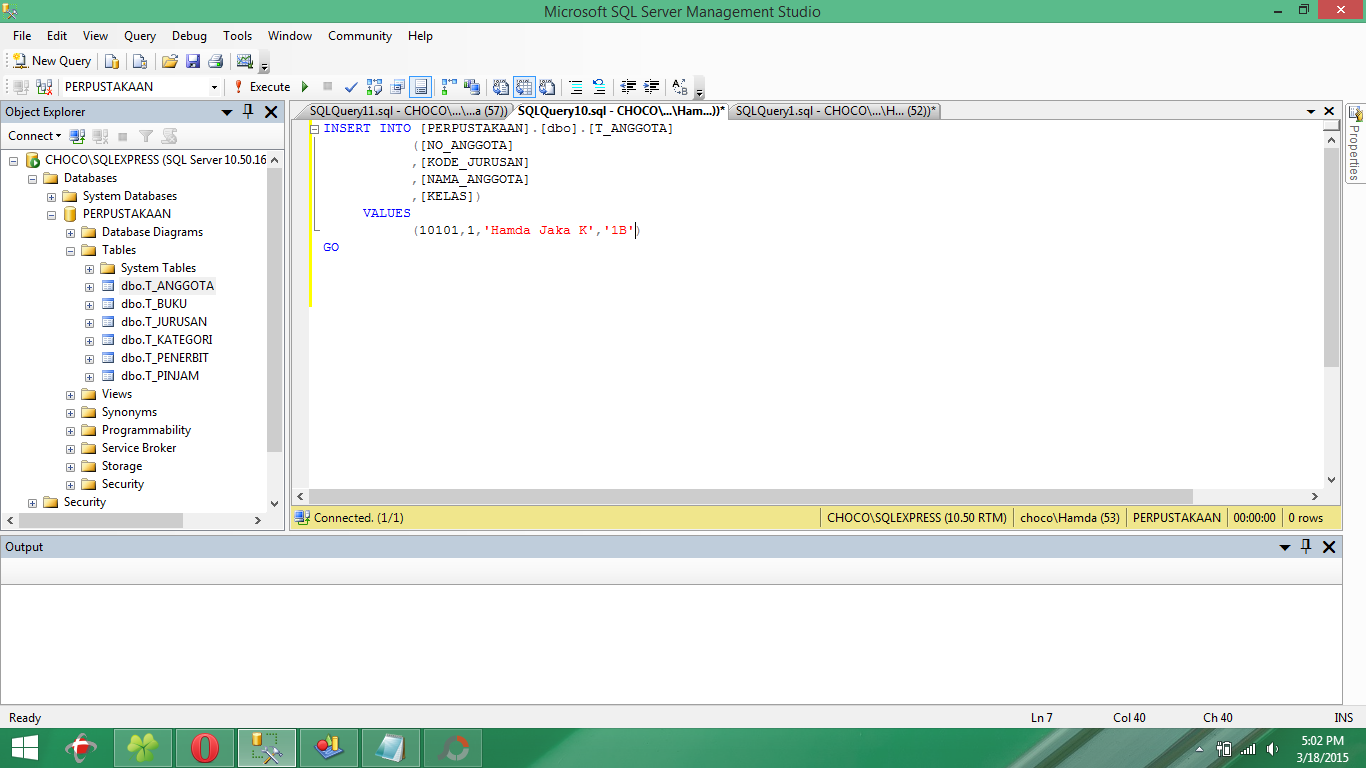Click Display Estimated Execution Plan icon
Viewport: 1366px width, 768px height.
[x=375, y=87]
